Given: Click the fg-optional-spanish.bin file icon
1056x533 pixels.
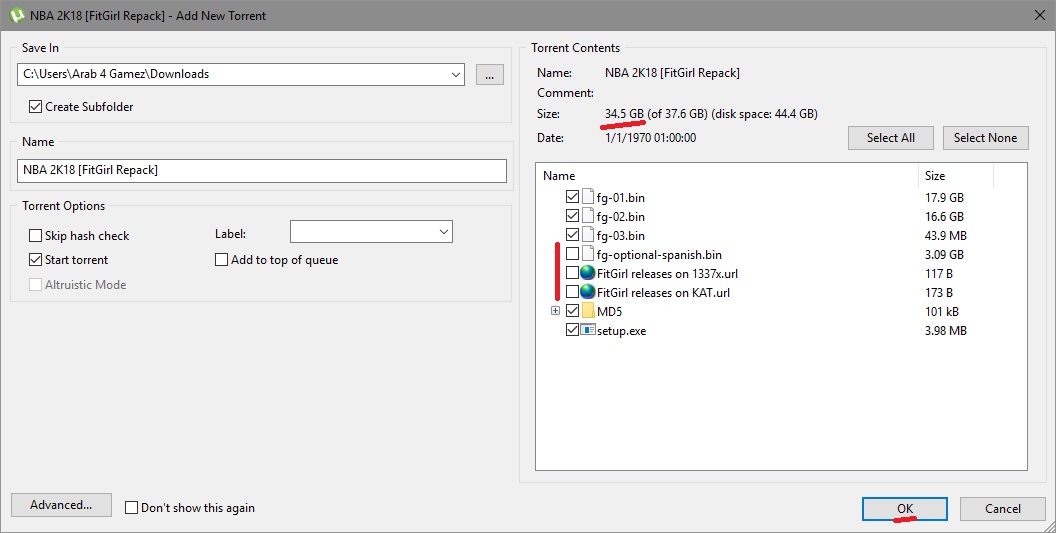Looking at the screenshot, I should (588, 255).
